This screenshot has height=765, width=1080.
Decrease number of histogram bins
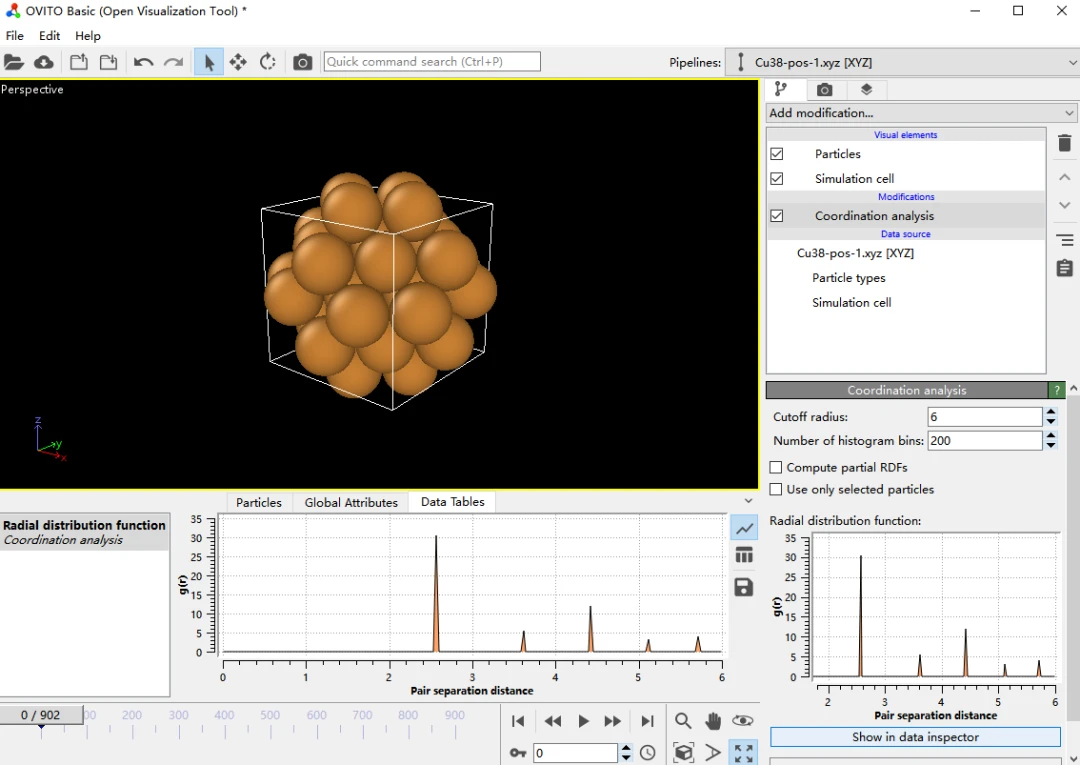[x=1051, y=446]
